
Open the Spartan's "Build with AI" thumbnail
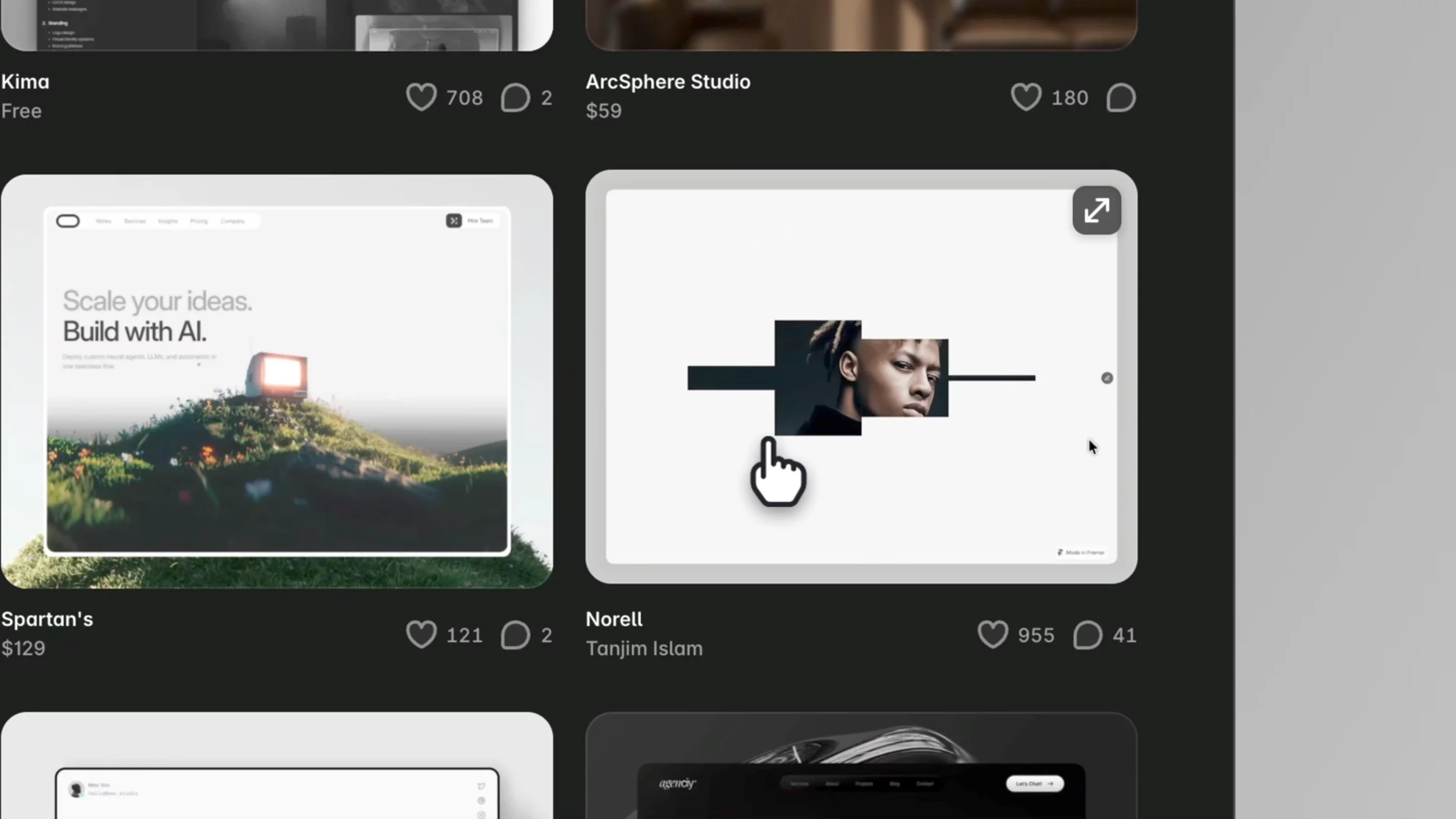coord(277,382)
